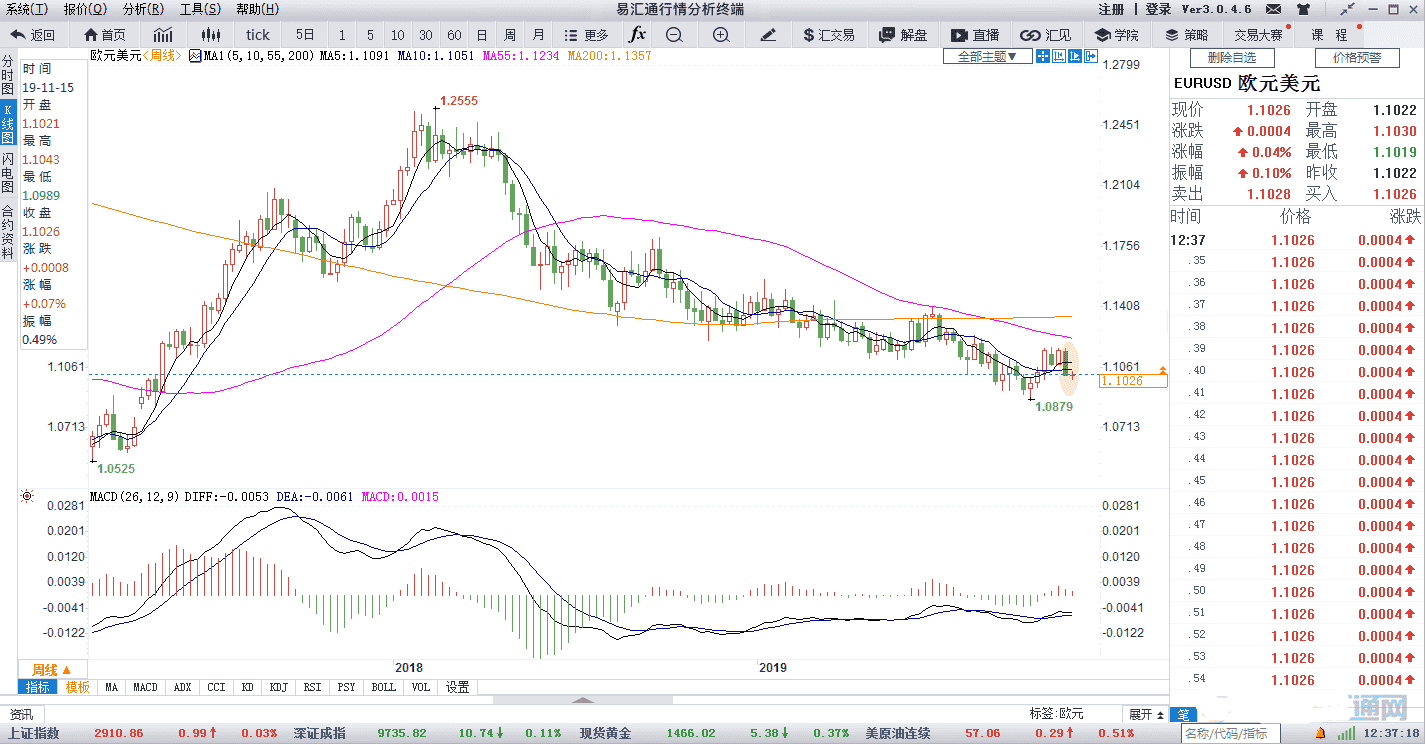The image size is (1425, 744).
Task: Open the 全部主题 dropdown
Action: [x=987, y=57]
